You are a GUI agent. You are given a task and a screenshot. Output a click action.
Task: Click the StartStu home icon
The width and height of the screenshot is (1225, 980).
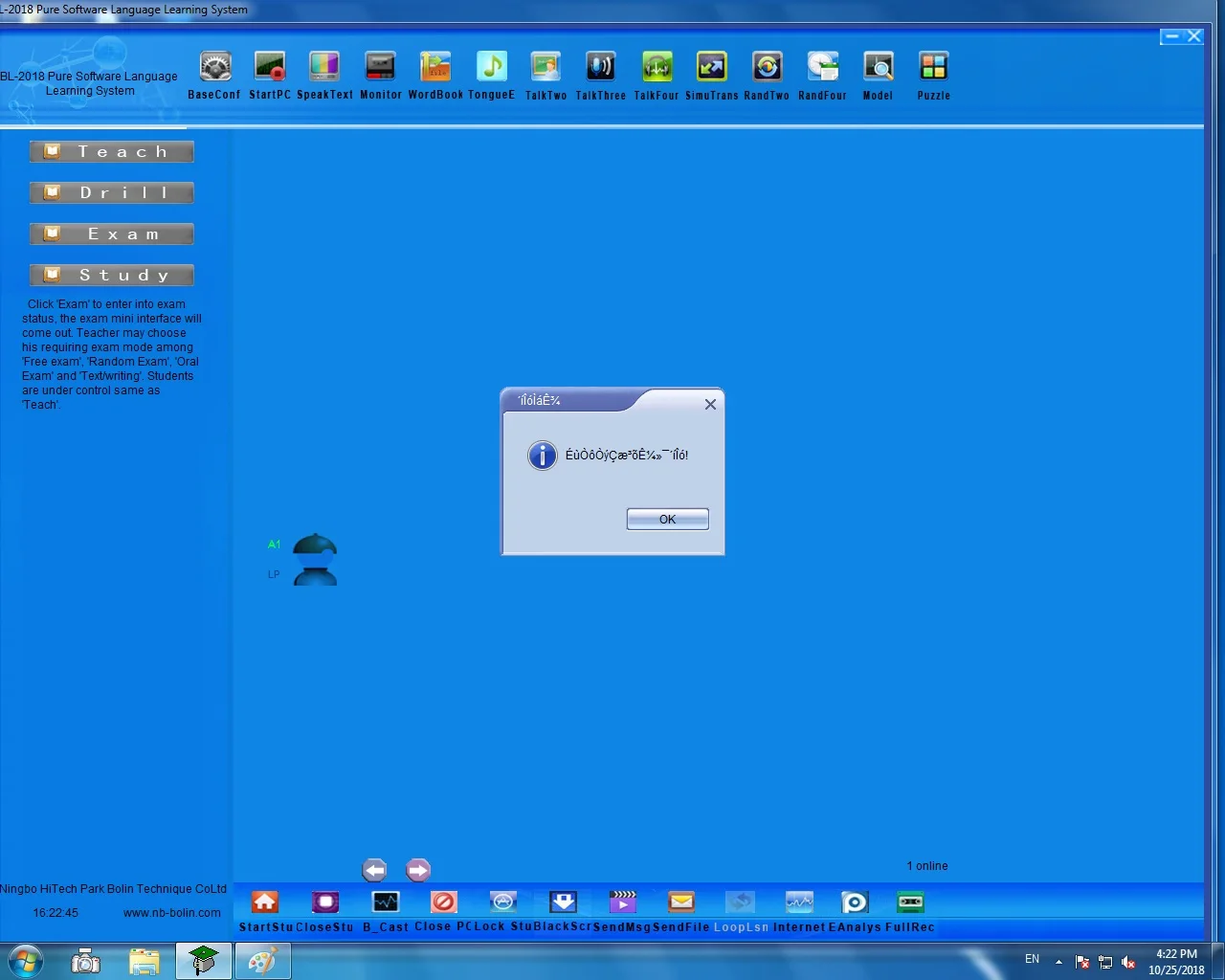click(x=265, y=902)
